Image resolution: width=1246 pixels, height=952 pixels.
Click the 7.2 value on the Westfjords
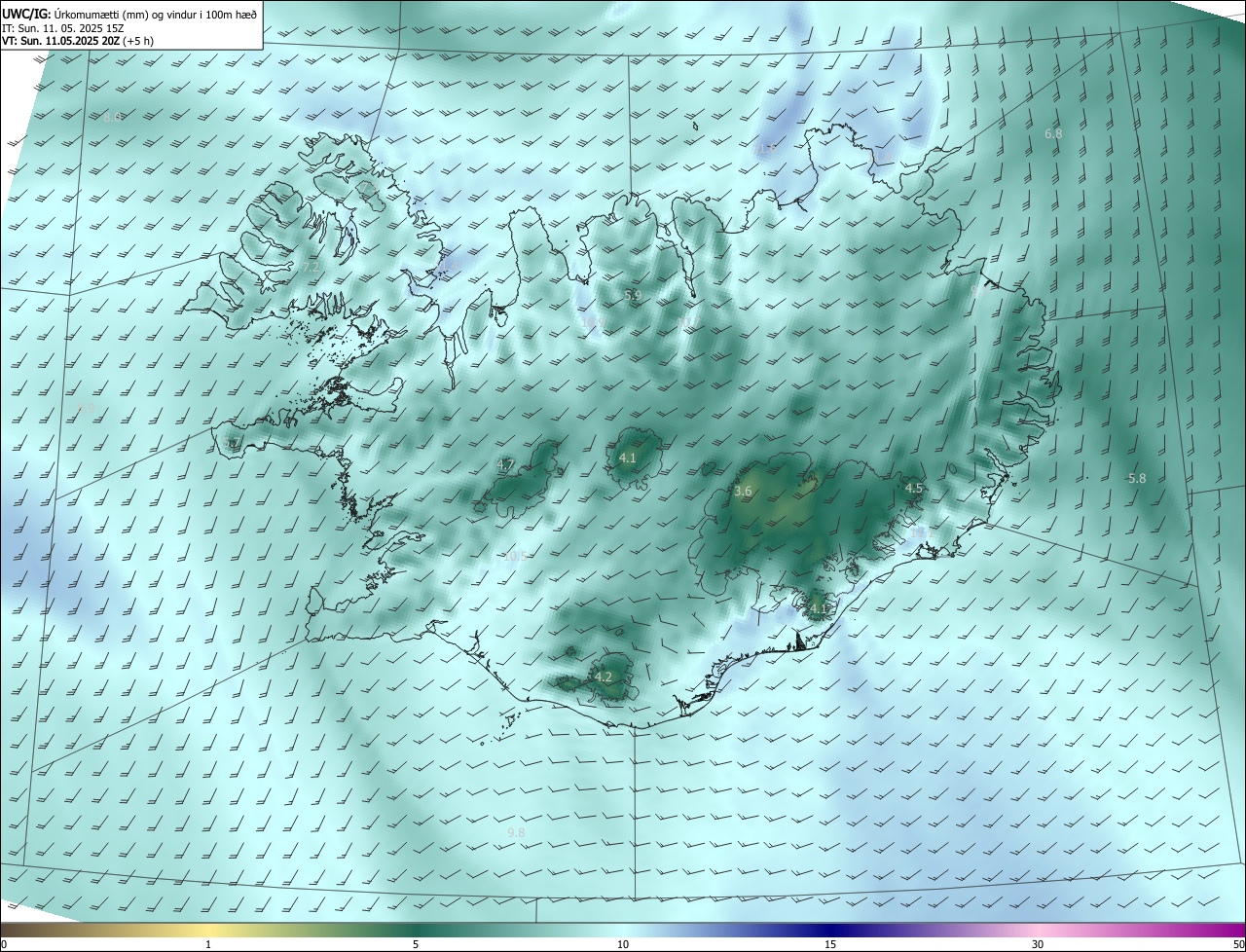coord(311,266)
